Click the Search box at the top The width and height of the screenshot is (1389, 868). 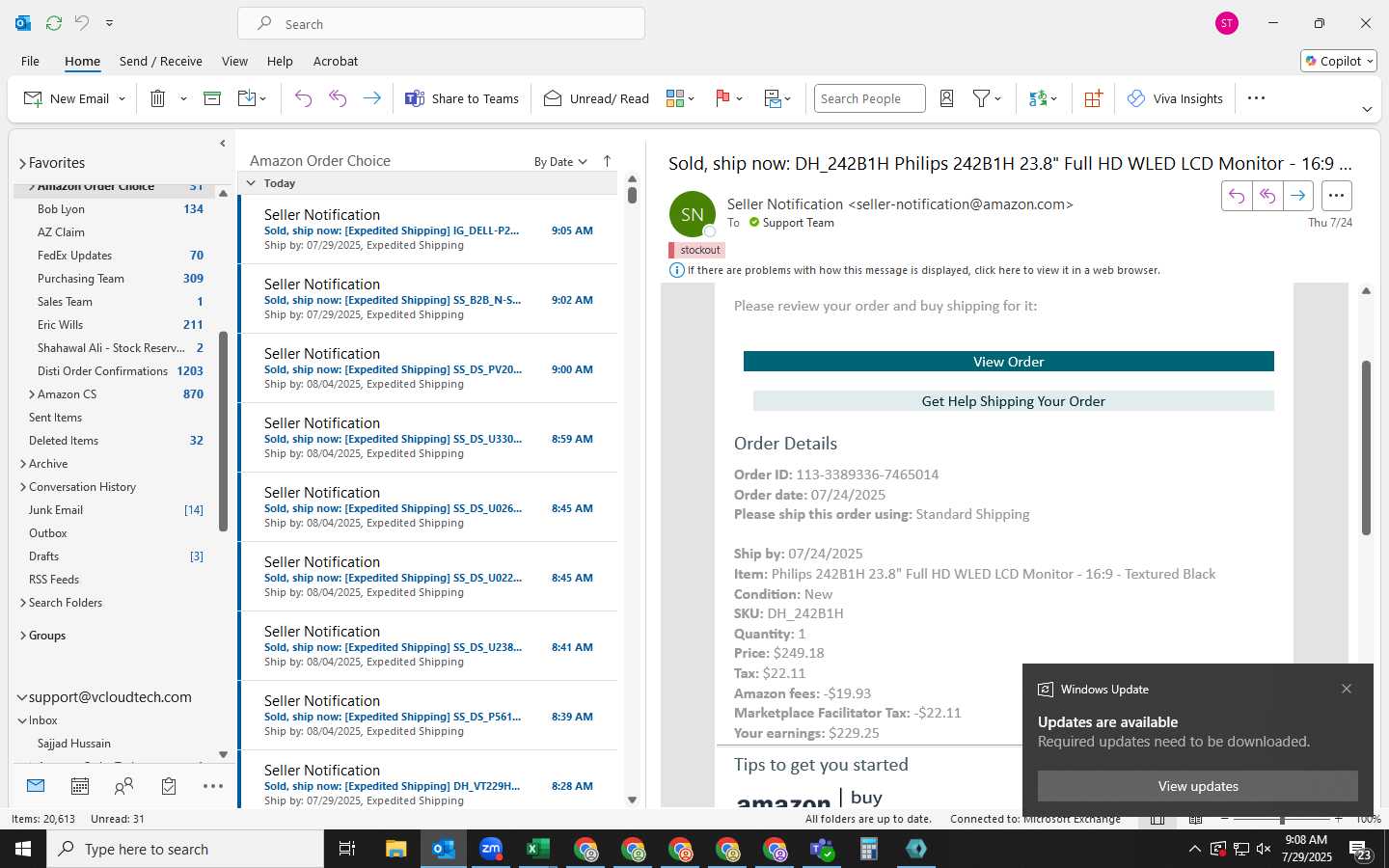click(x=442, y=24)
